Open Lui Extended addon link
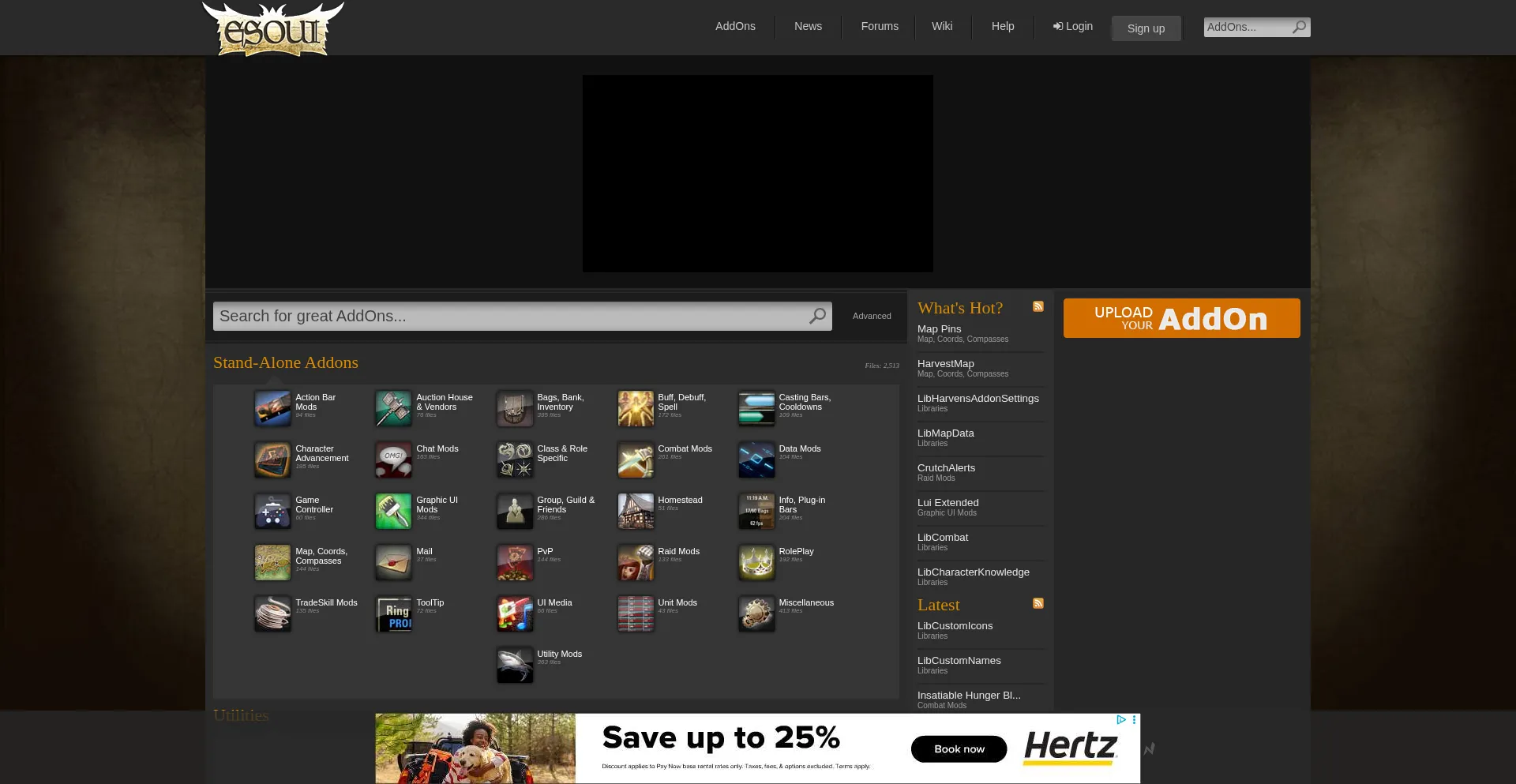The height and width of the screenshot is (784, 1516). (948, 502)
